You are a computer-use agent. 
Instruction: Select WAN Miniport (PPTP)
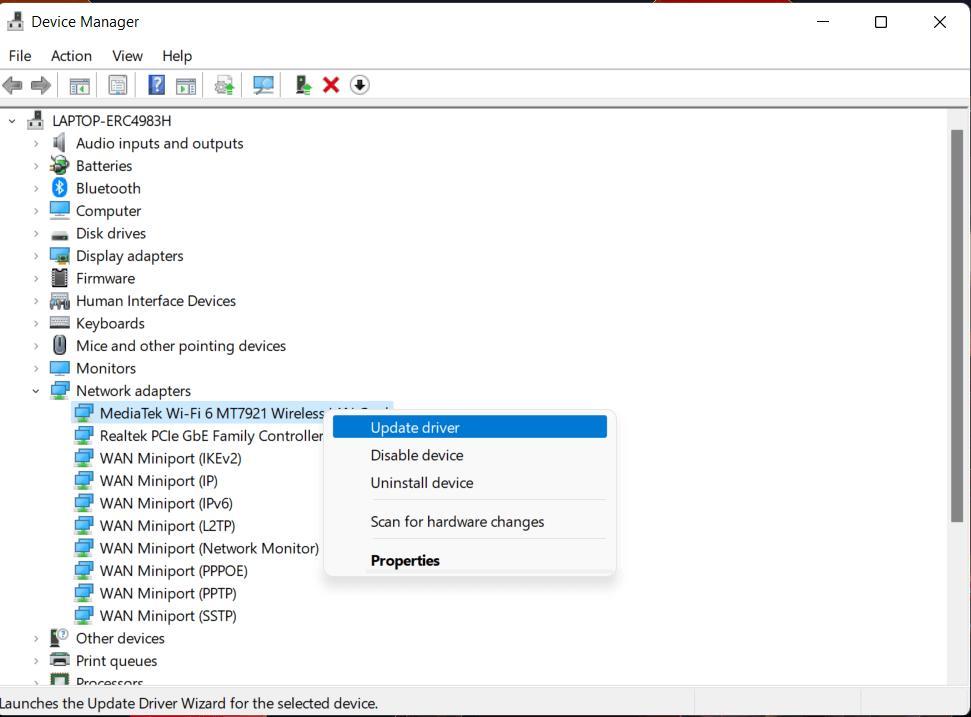(x=168, y=593)
